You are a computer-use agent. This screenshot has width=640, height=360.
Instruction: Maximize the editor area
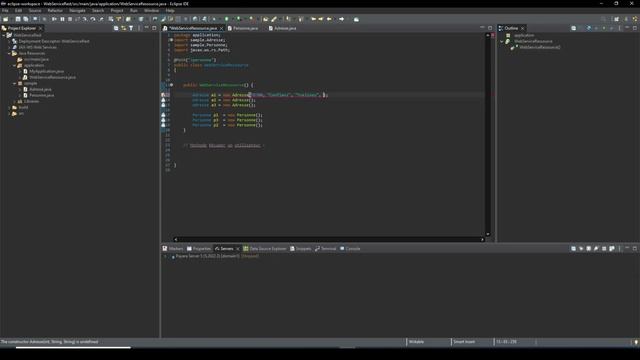pos(490,28)
